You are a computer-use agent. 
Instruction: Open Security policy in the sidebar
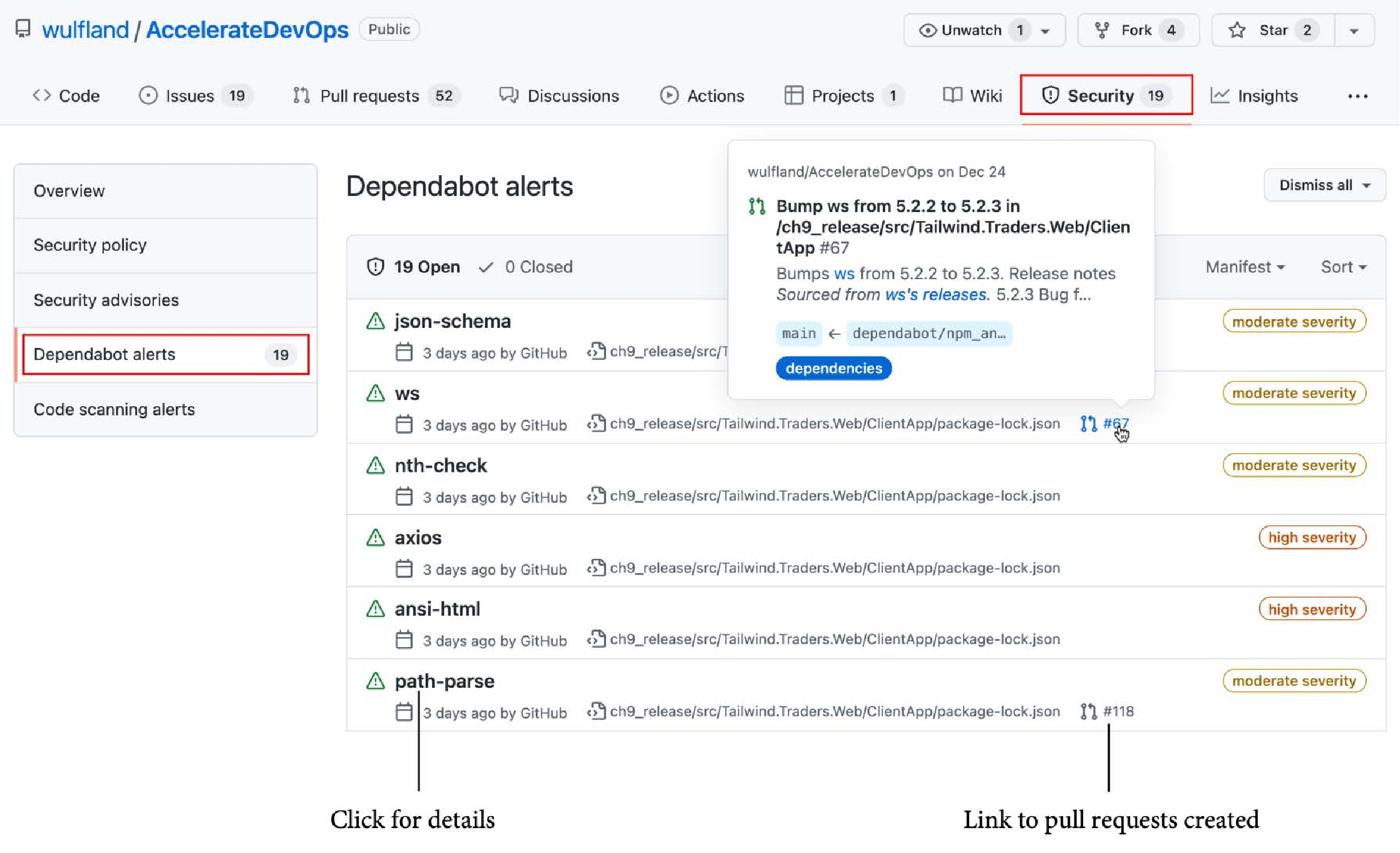click(165, 245)
